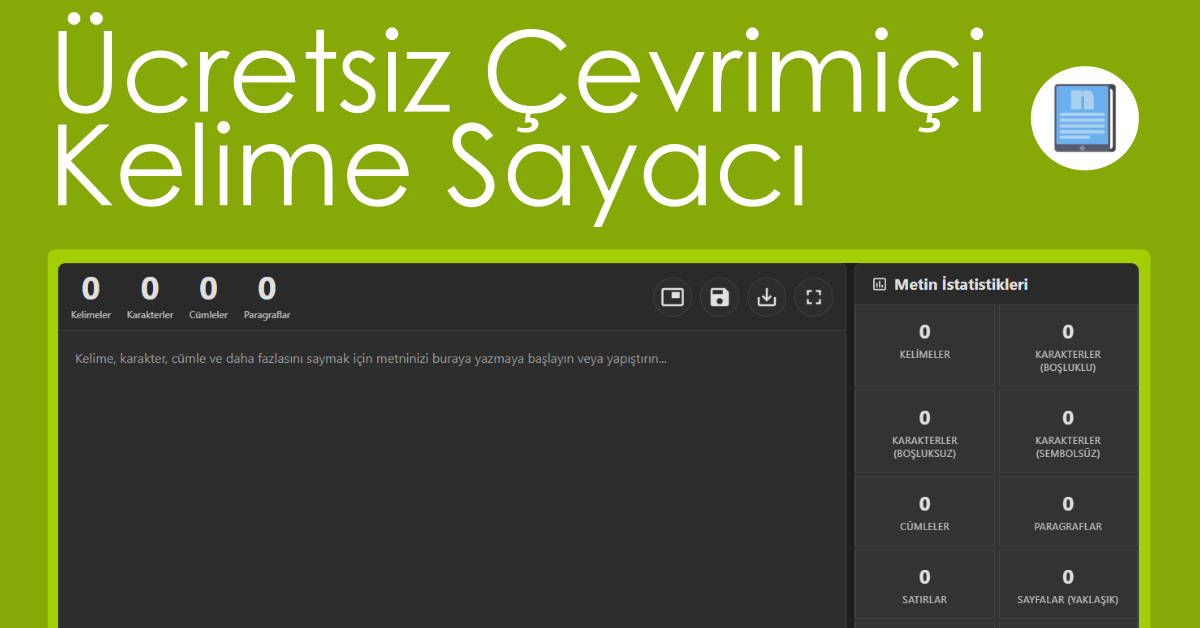Click the save (floppy disk) icon
The height and width of the screenshot is (628, 1200).
point(720,297)
